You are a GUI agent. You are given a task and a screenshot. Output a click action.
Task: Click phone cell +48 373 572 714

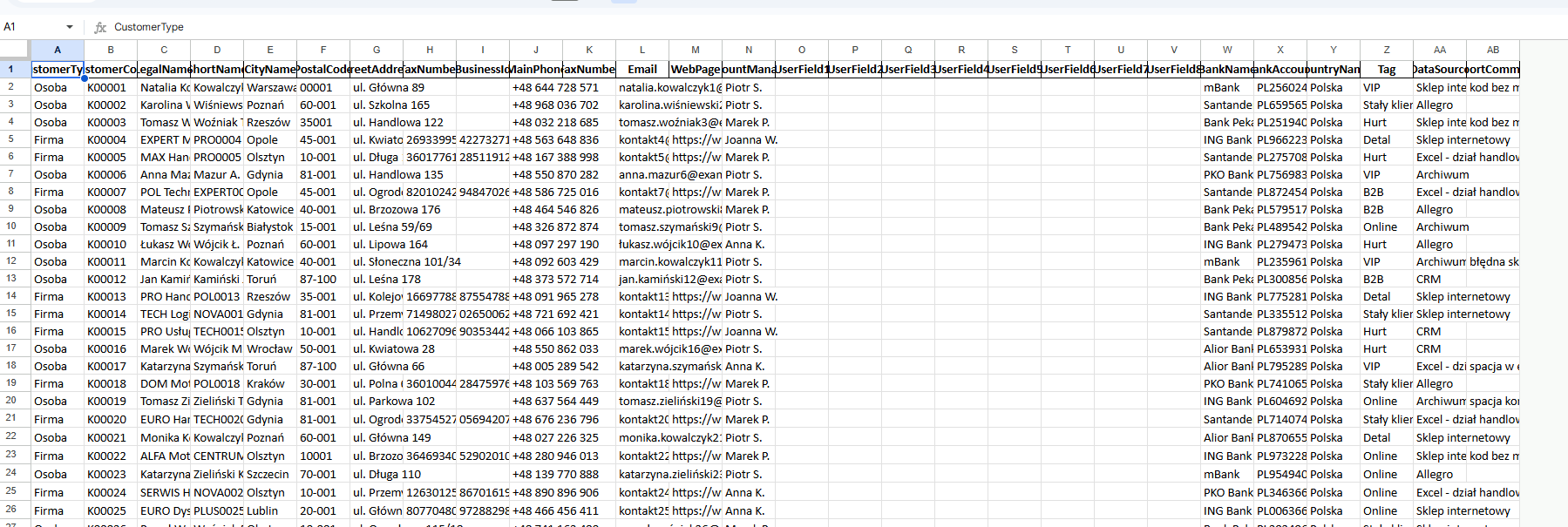pos(555,279)
